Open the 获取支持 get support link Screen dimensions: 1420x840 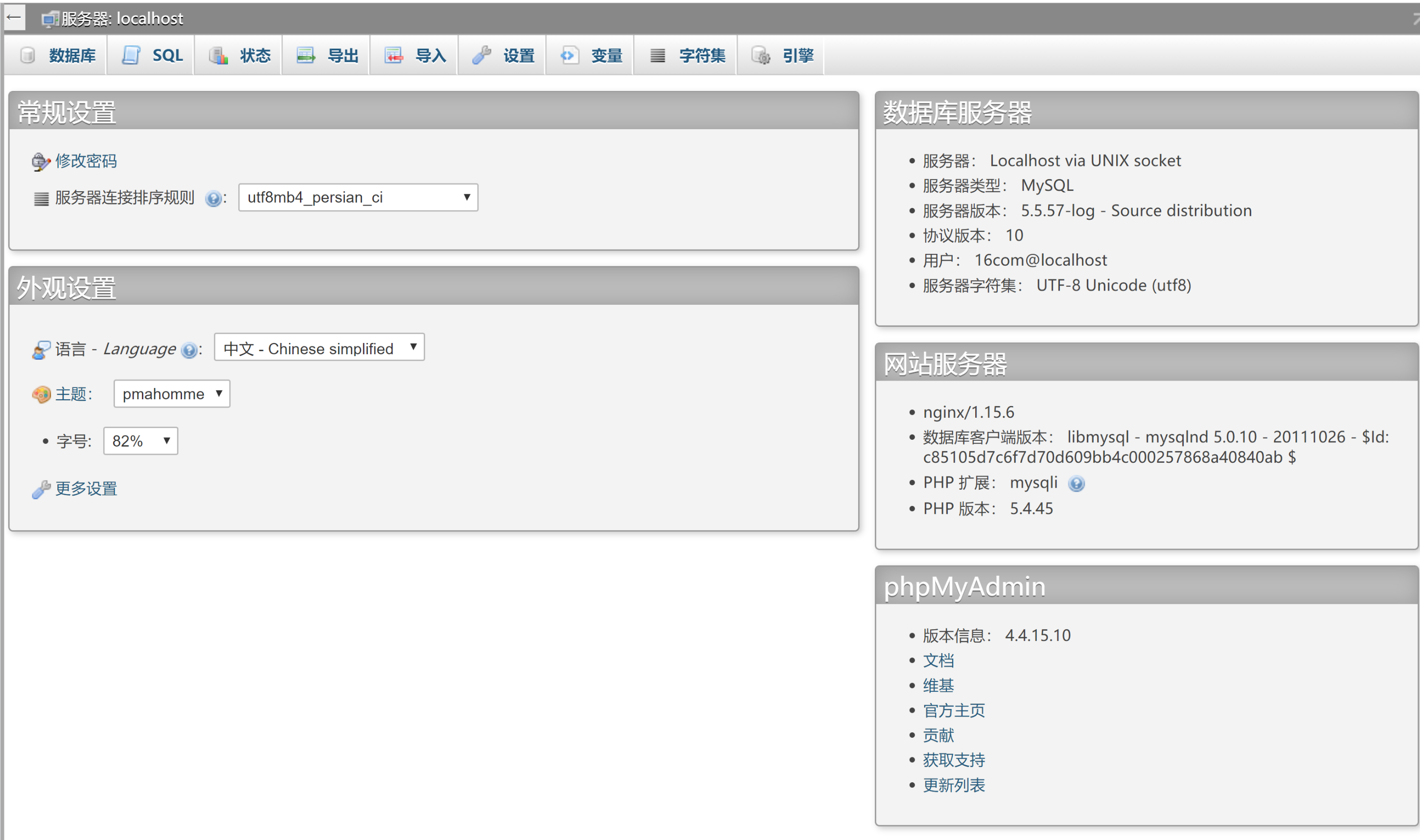(954, 760)
